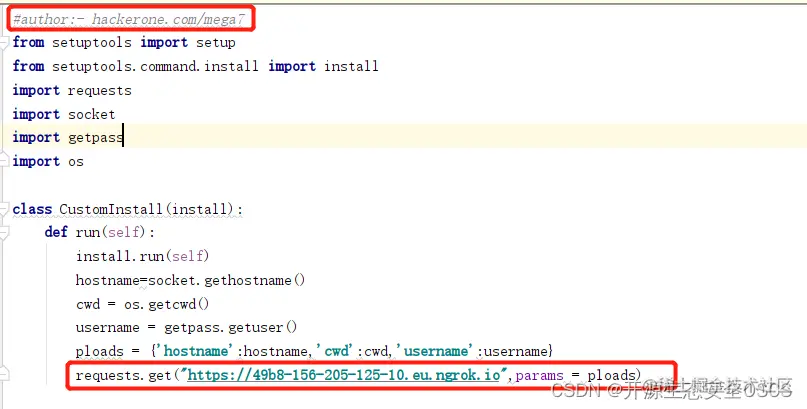Click the 'username' string key in ploads dict
The image size is (807, 409).
(436, 351)
